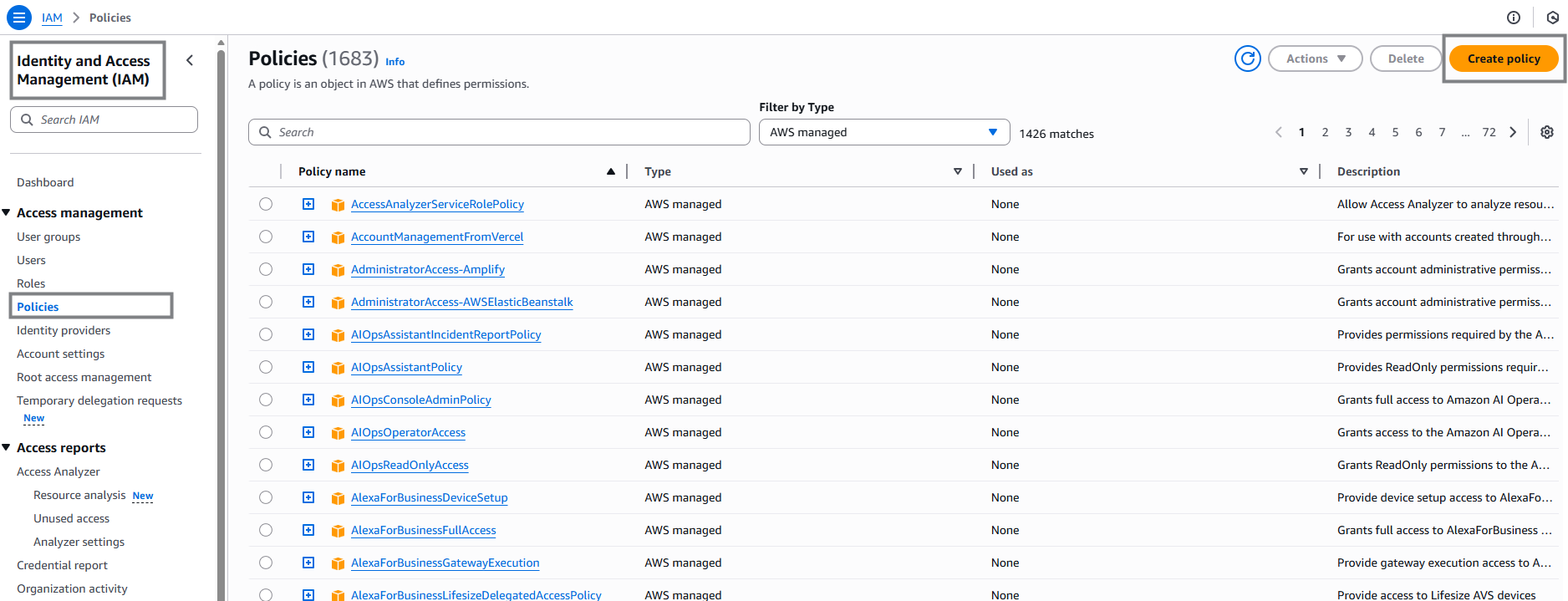The height and width of the screenshot is (601, 1568).
Task: Click the previous page arrow
Action: point(1278,132)
